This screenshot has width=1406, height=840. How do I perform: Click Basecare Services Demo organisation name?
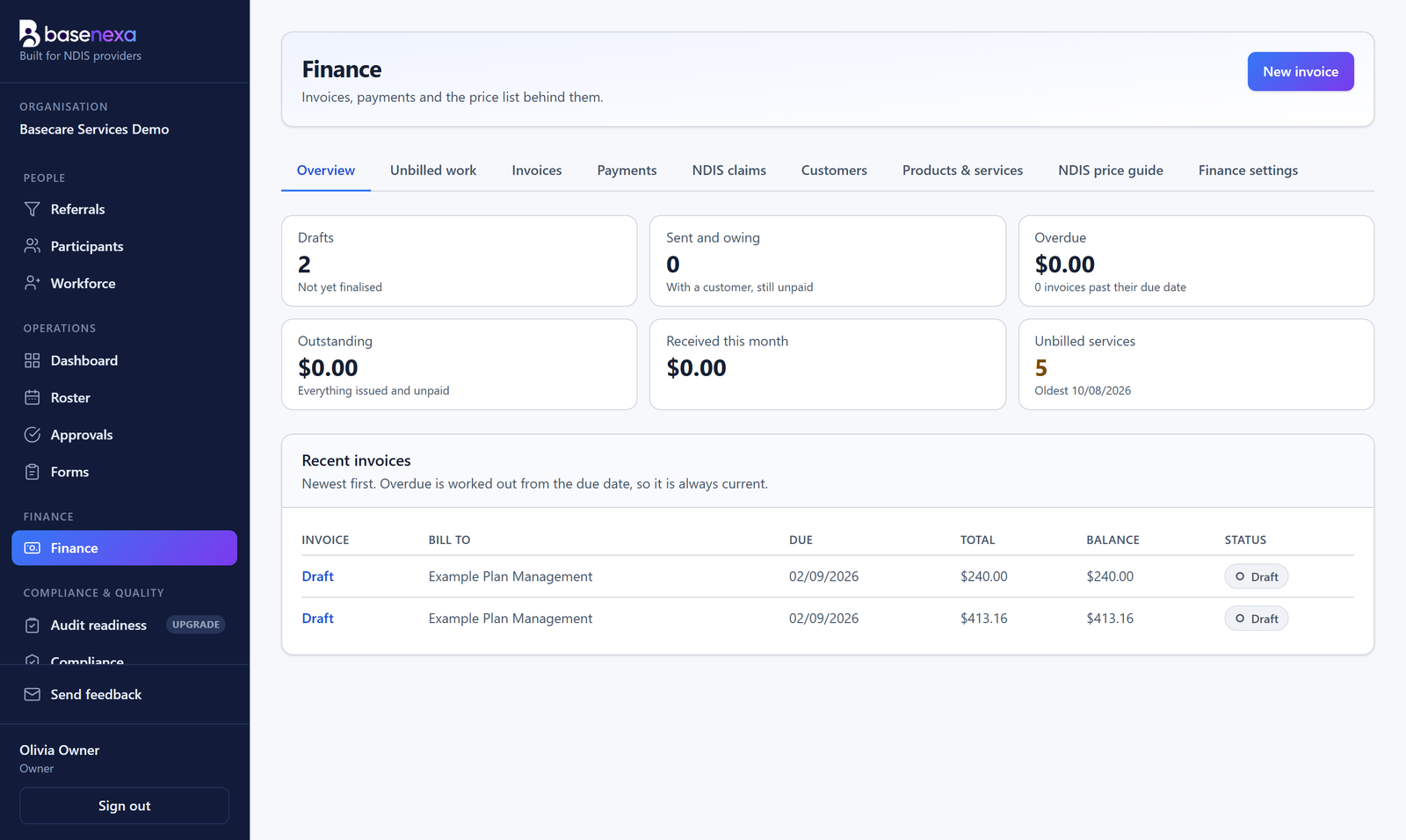point(94,129)
